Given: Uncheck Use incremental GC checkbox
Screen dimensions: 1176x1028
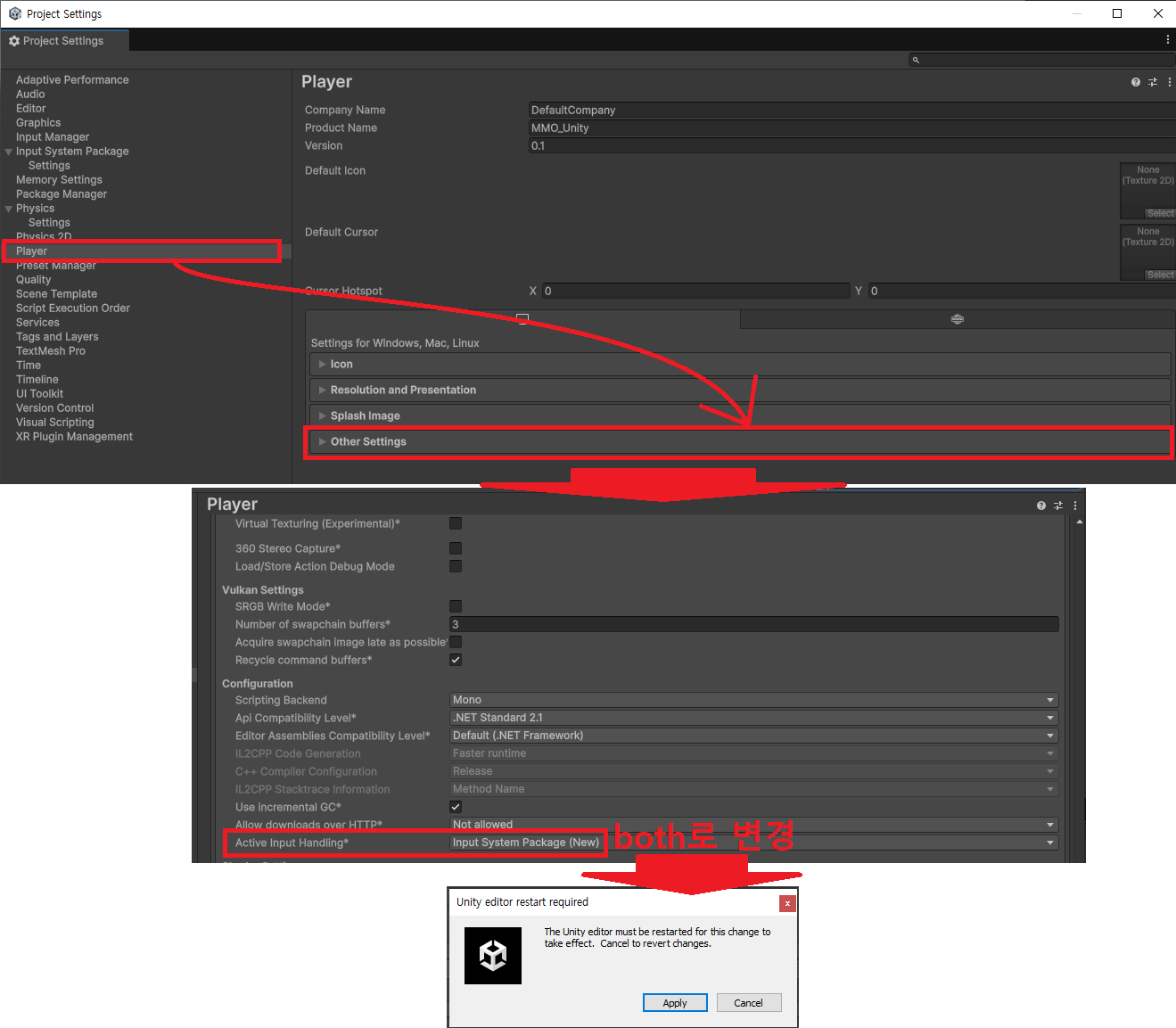Looking at the screenshot, I should (x=456, y=807).
